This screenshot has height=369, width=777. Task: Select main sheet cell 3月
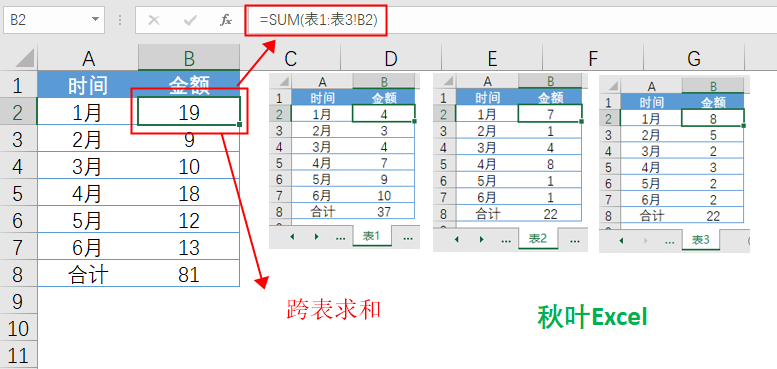point(88,165)
